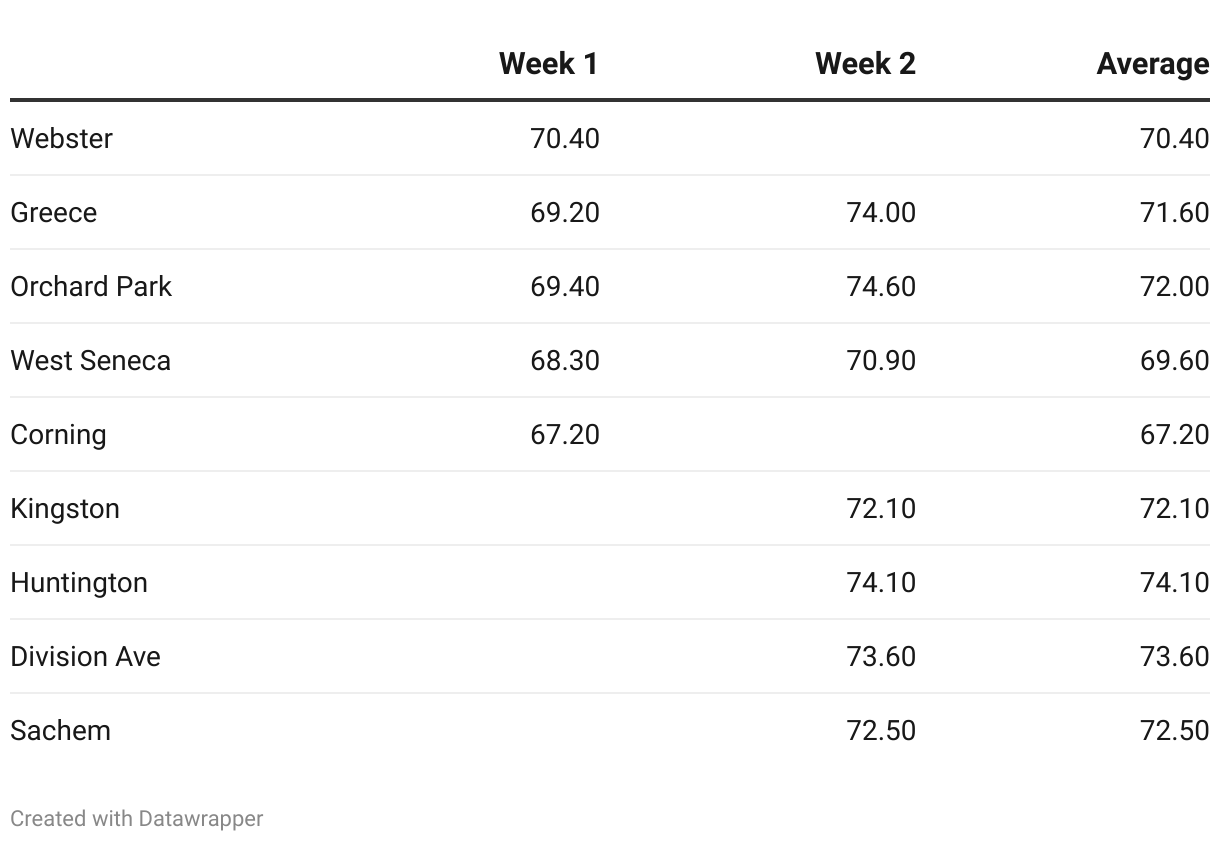Click the Week 2 column header
The height and width of the screenshot is (842, 1220).
(x=865, y=64)
